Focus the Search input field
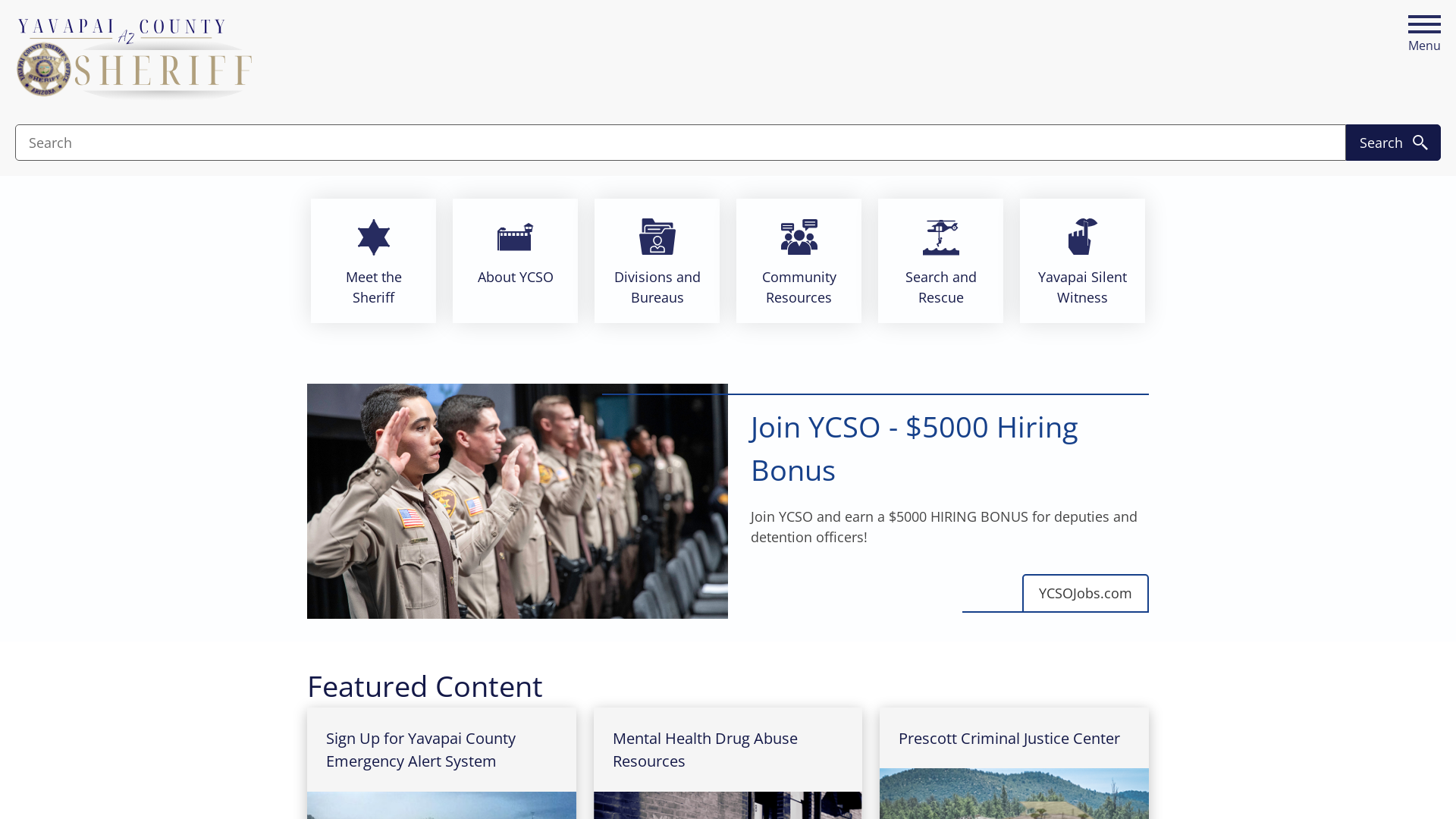1456x819 pixels. [680, 143]
